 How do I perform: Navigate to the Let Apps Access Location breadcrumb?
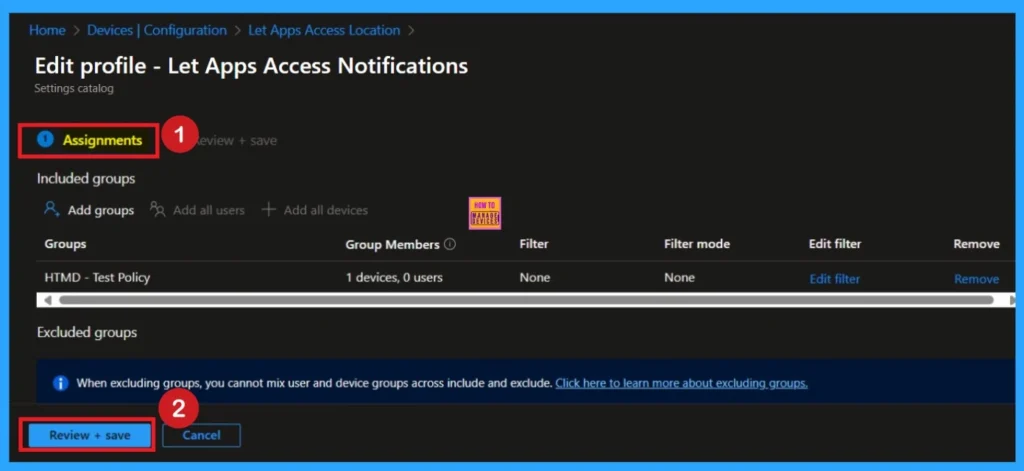tap(324, 30)
